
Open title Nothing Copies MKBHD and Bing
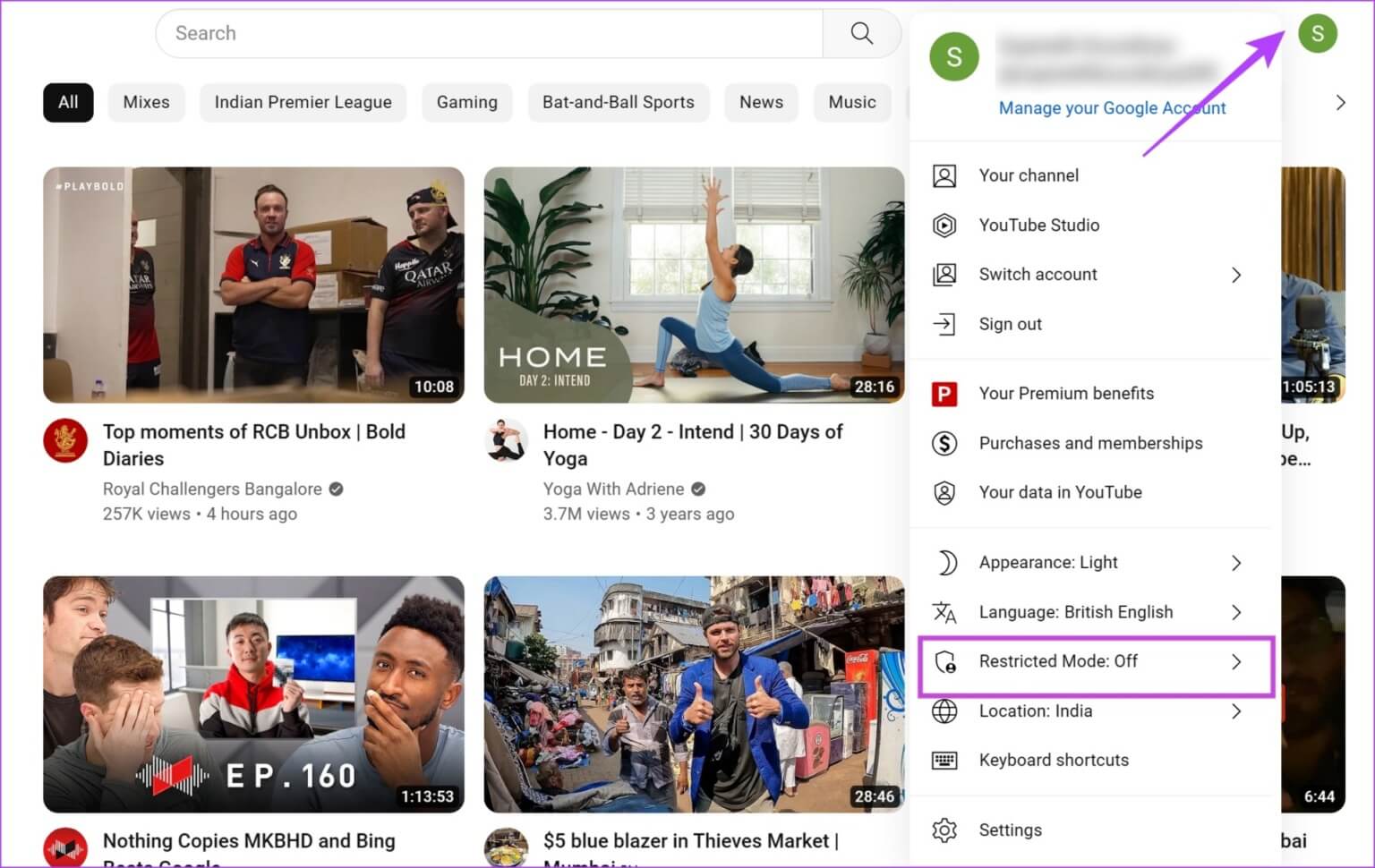[249, 851]
